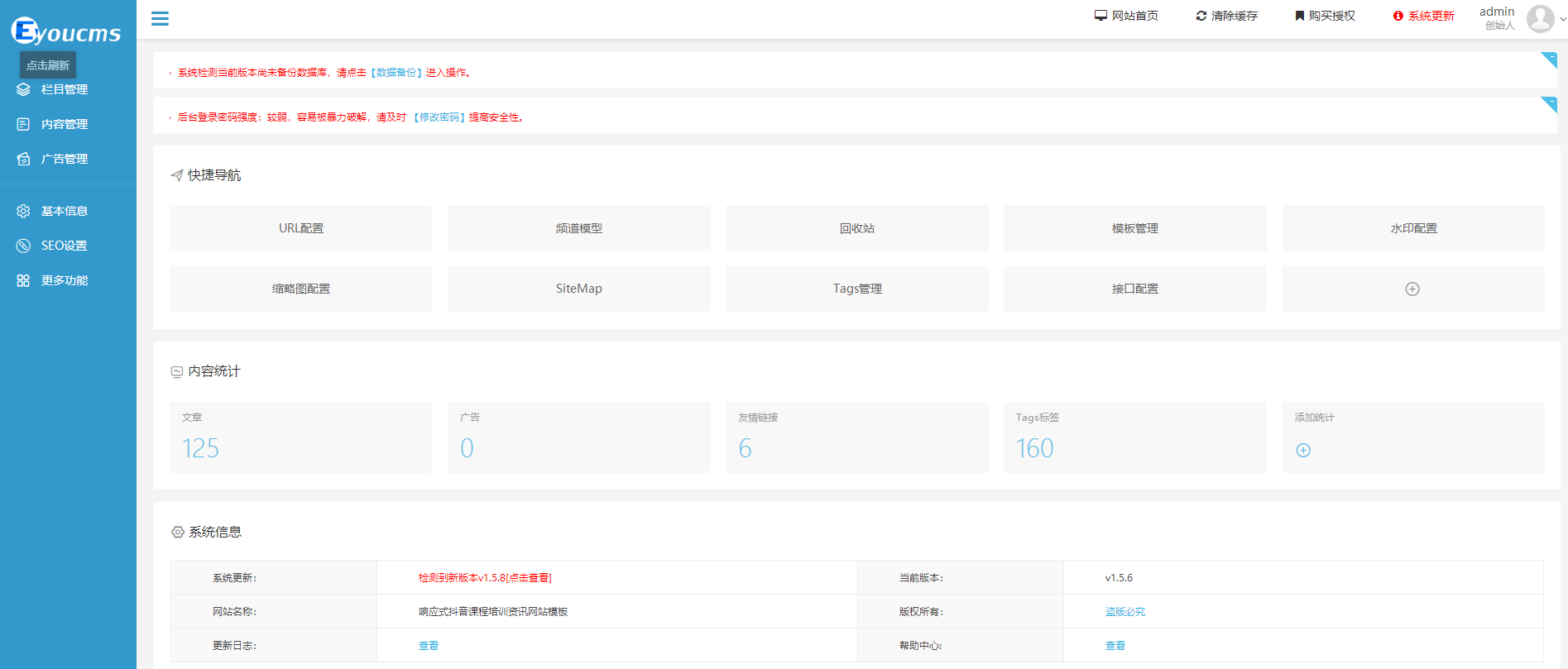
Task: Add a shortcut with the plus tile
Action: pyautogui.click(x=1412, y=289)
